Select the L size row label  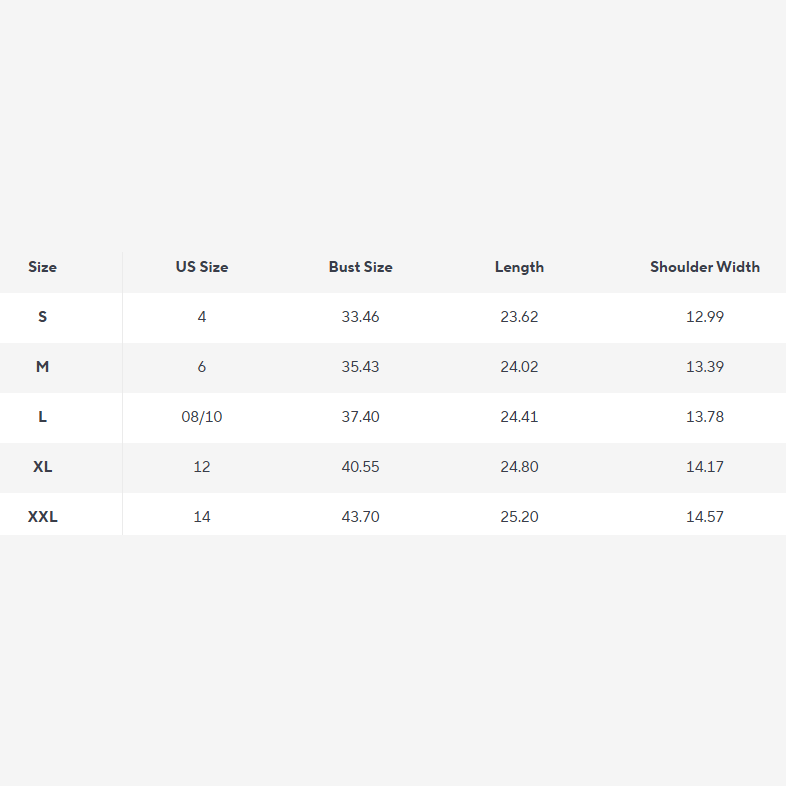42,417
